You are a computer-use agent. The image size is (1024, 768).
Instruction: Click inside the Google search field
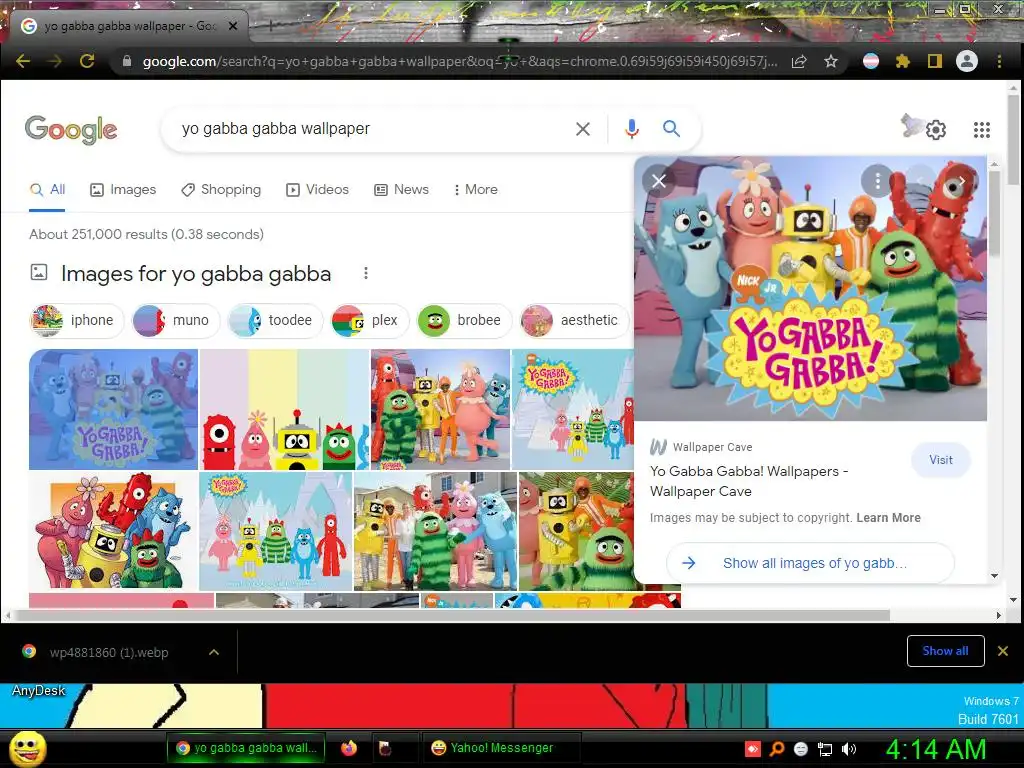(x=372, y=129)
